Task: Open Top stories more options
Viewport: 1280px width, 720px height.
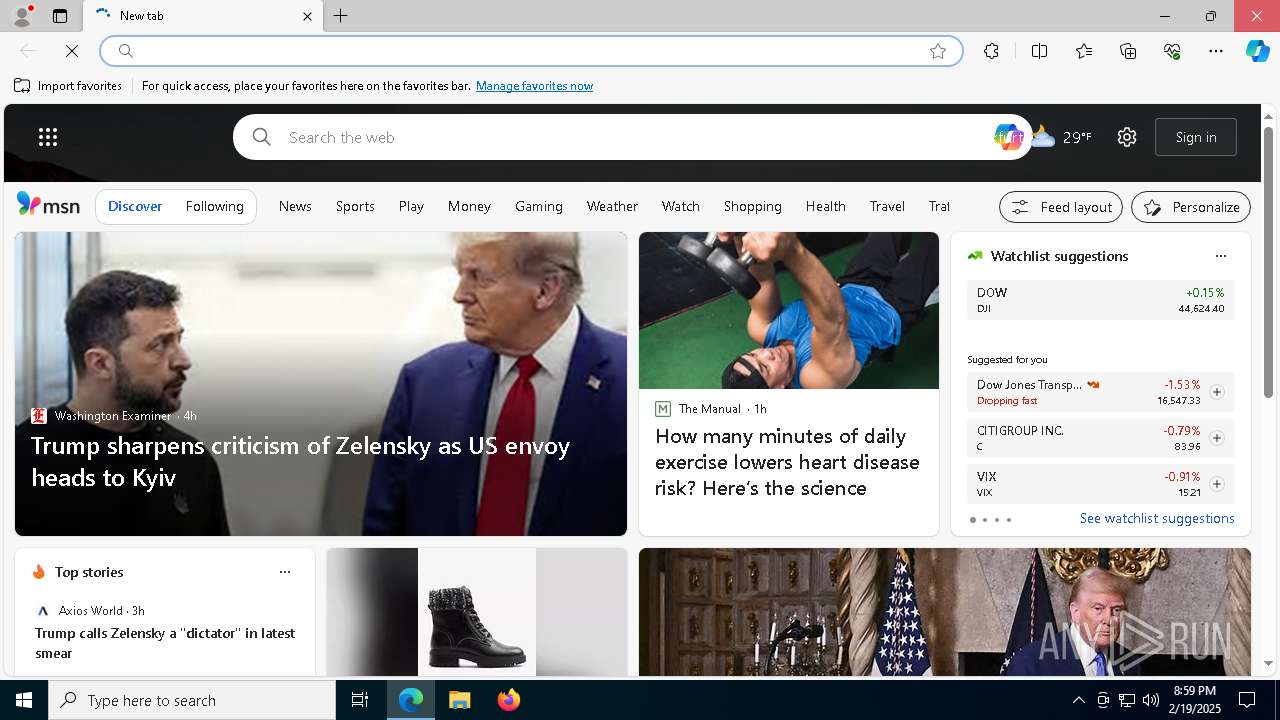Action: (x=285, y=572)
